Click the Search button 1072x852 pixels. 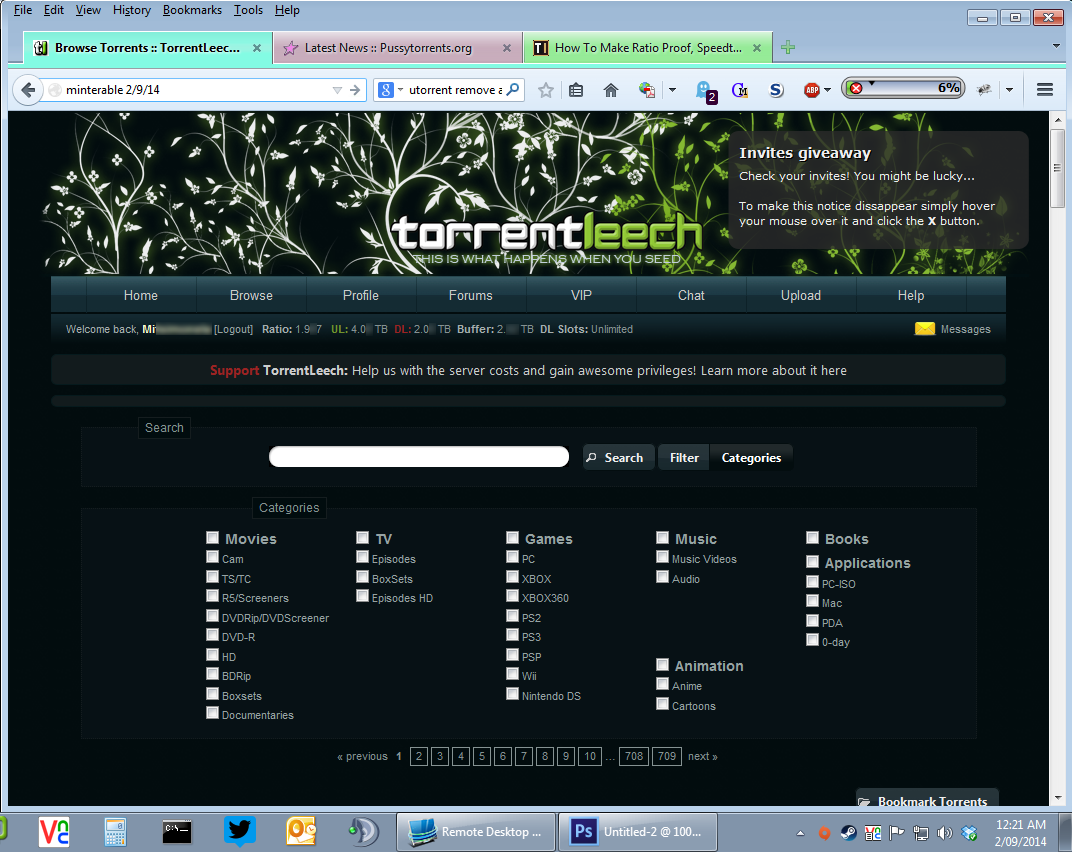click(x=619, y=457)
